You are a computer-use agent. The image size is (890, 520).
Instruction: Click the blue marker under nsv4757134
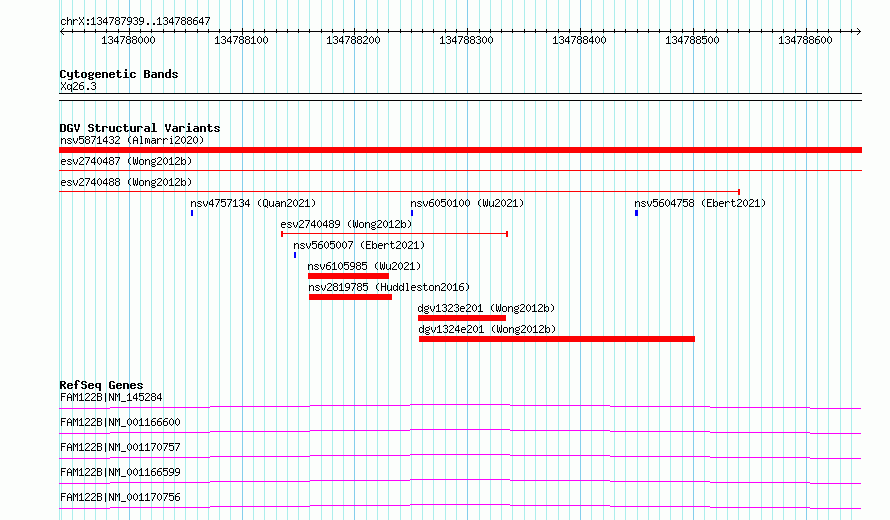[192, 213]
